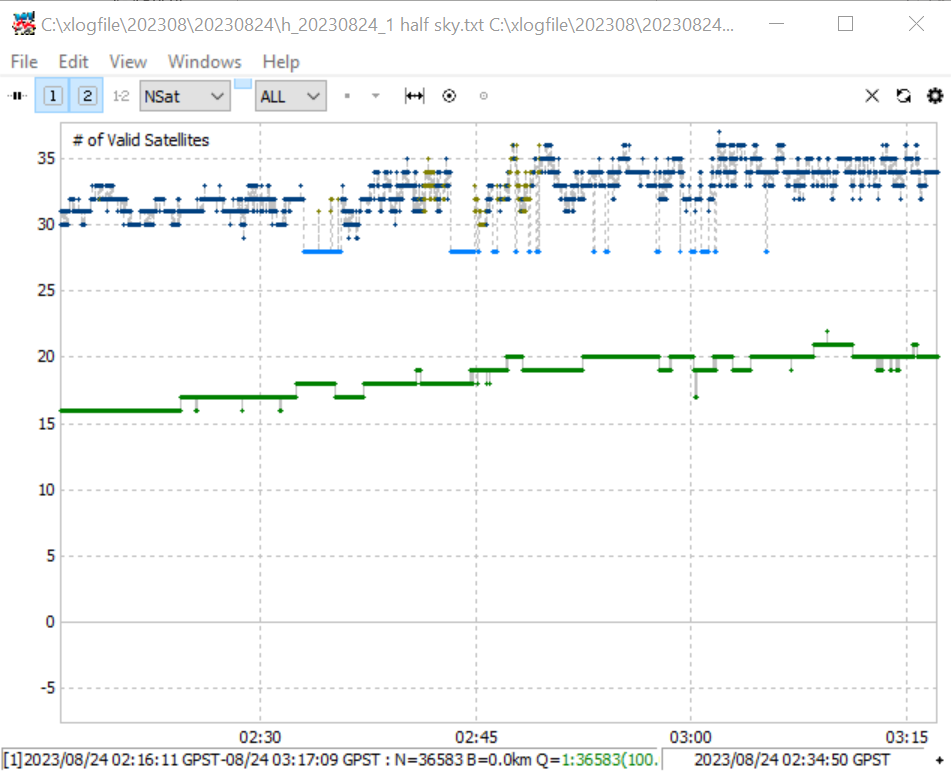Click the small fix-center circle icon
951x773 pixels.
483,96
